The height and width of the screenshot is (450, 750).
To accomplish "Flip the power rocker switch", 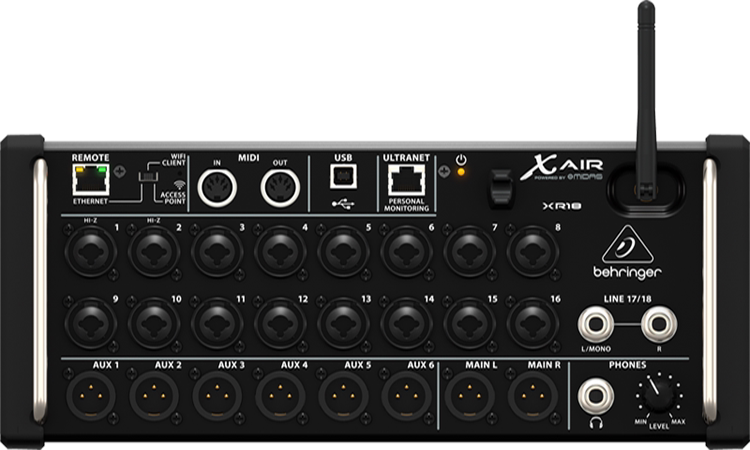I will click(x=501, y=188).
